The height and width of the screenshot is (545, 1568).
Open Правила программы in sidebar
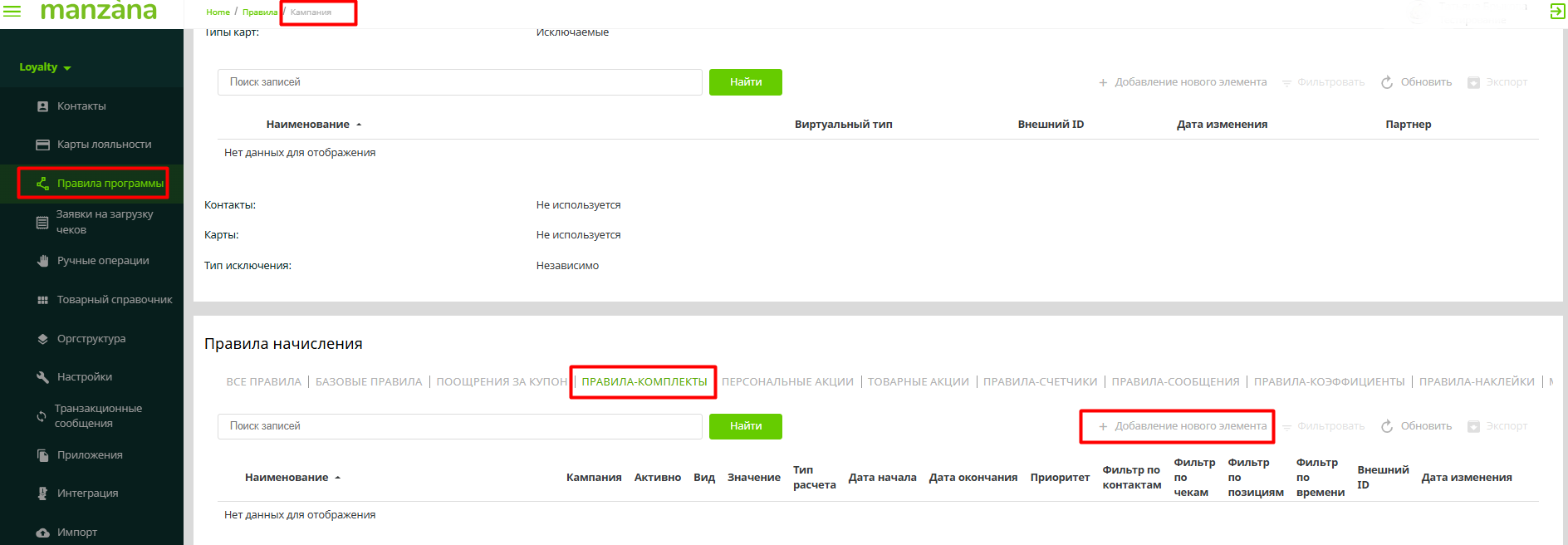click(110, 184)
